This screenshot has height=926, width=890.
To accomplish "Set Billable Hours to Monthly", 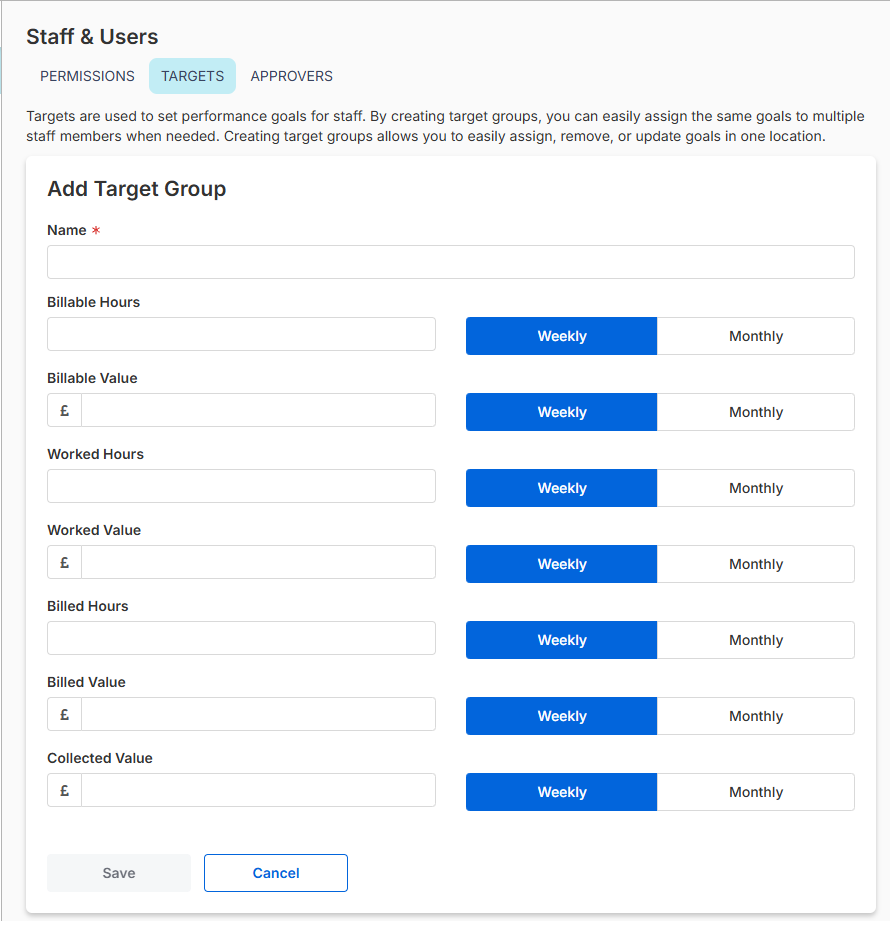I will coord(755,336).
